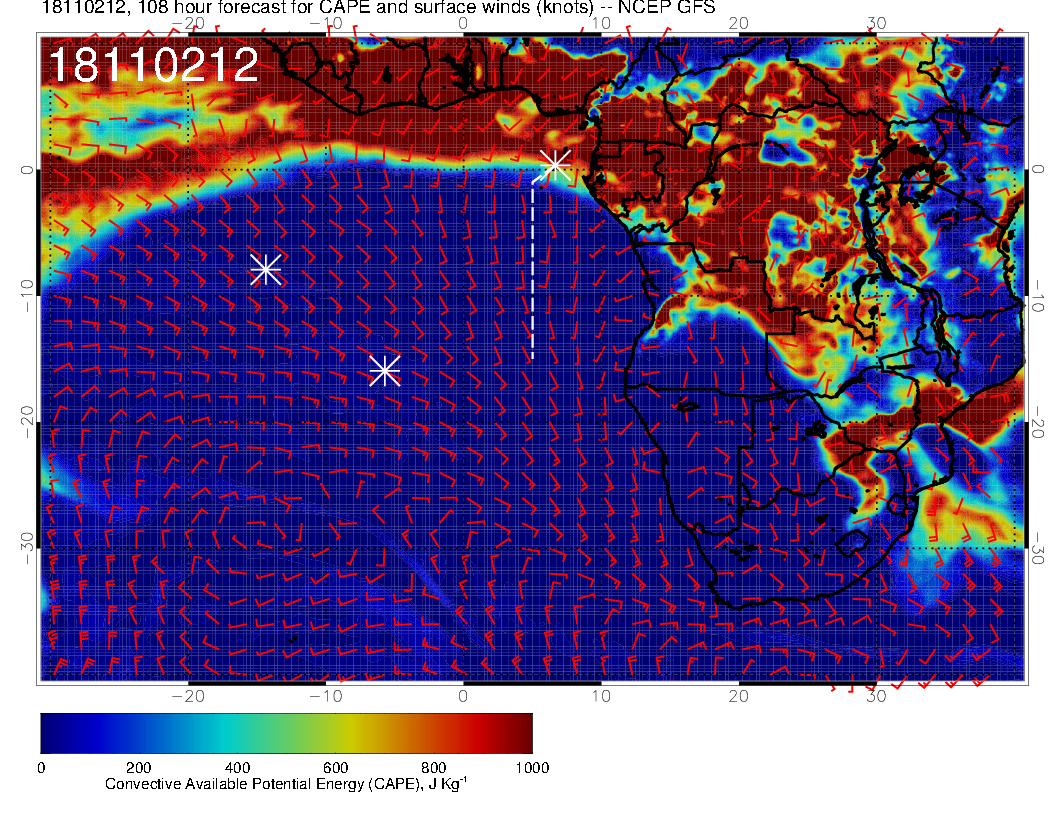Click the color bar label 1000
Screen dimensions: 1056x816
coord(532,768)
